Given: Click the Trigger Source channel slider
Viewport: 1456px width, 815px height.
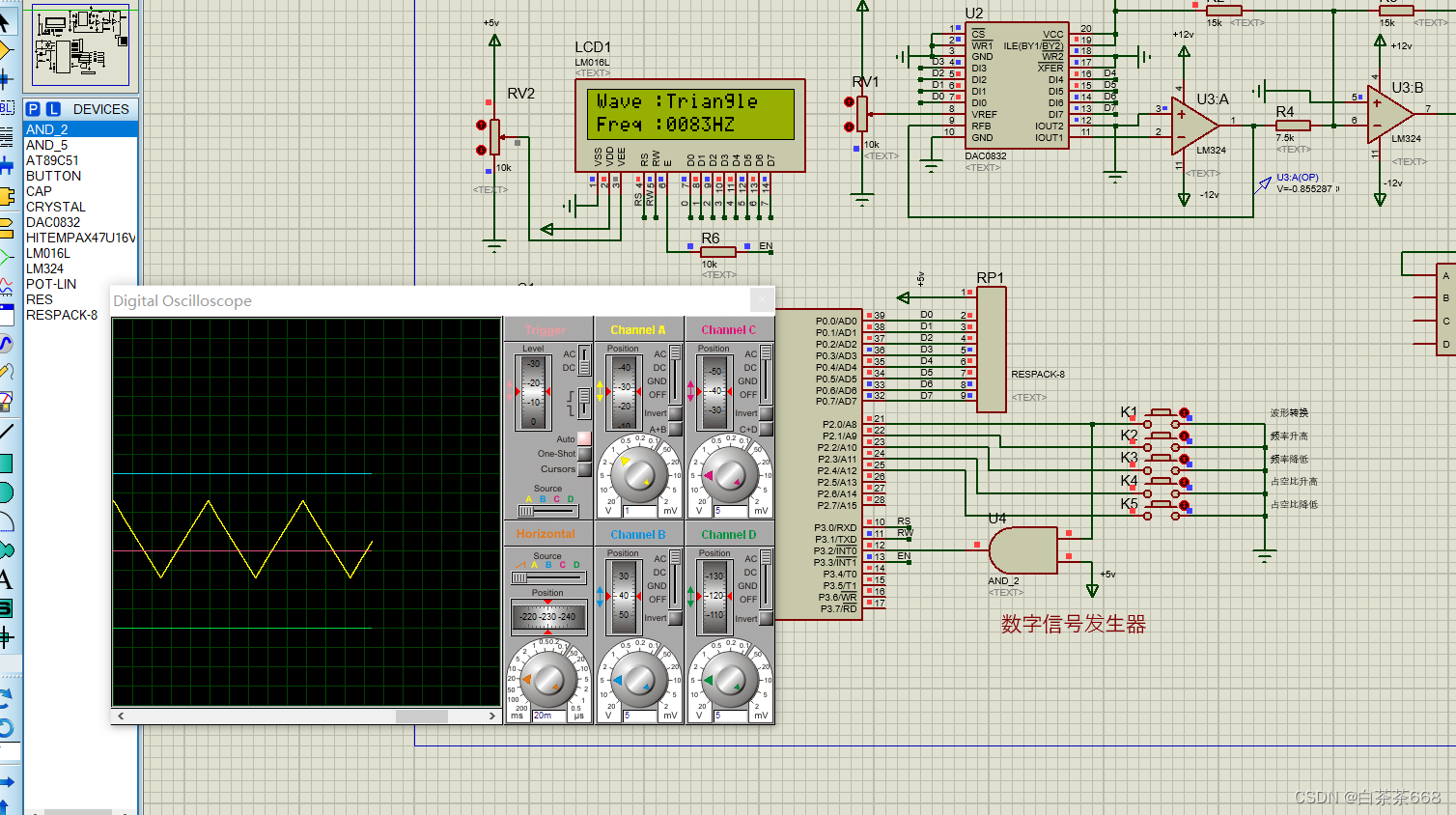Looking at the screenshot, I should click(x=548, y=511).
